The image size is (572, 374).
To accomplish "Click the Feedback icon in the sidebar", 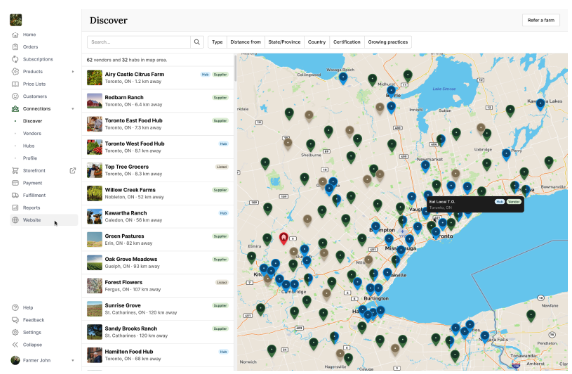I will [x=15, y=320].
